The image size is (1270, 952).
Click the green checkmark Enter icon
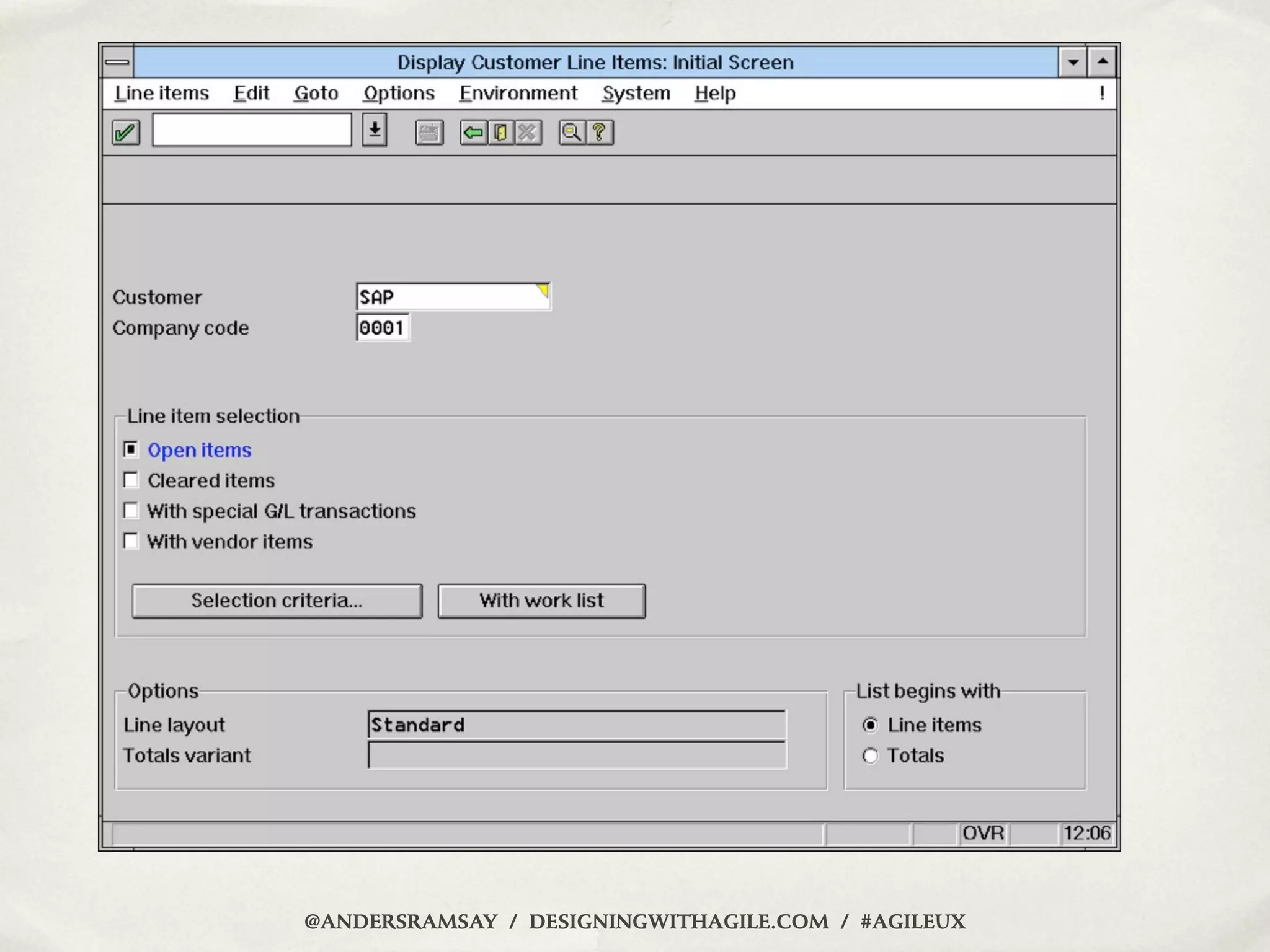pyautogui.click(x=125, y=133)
